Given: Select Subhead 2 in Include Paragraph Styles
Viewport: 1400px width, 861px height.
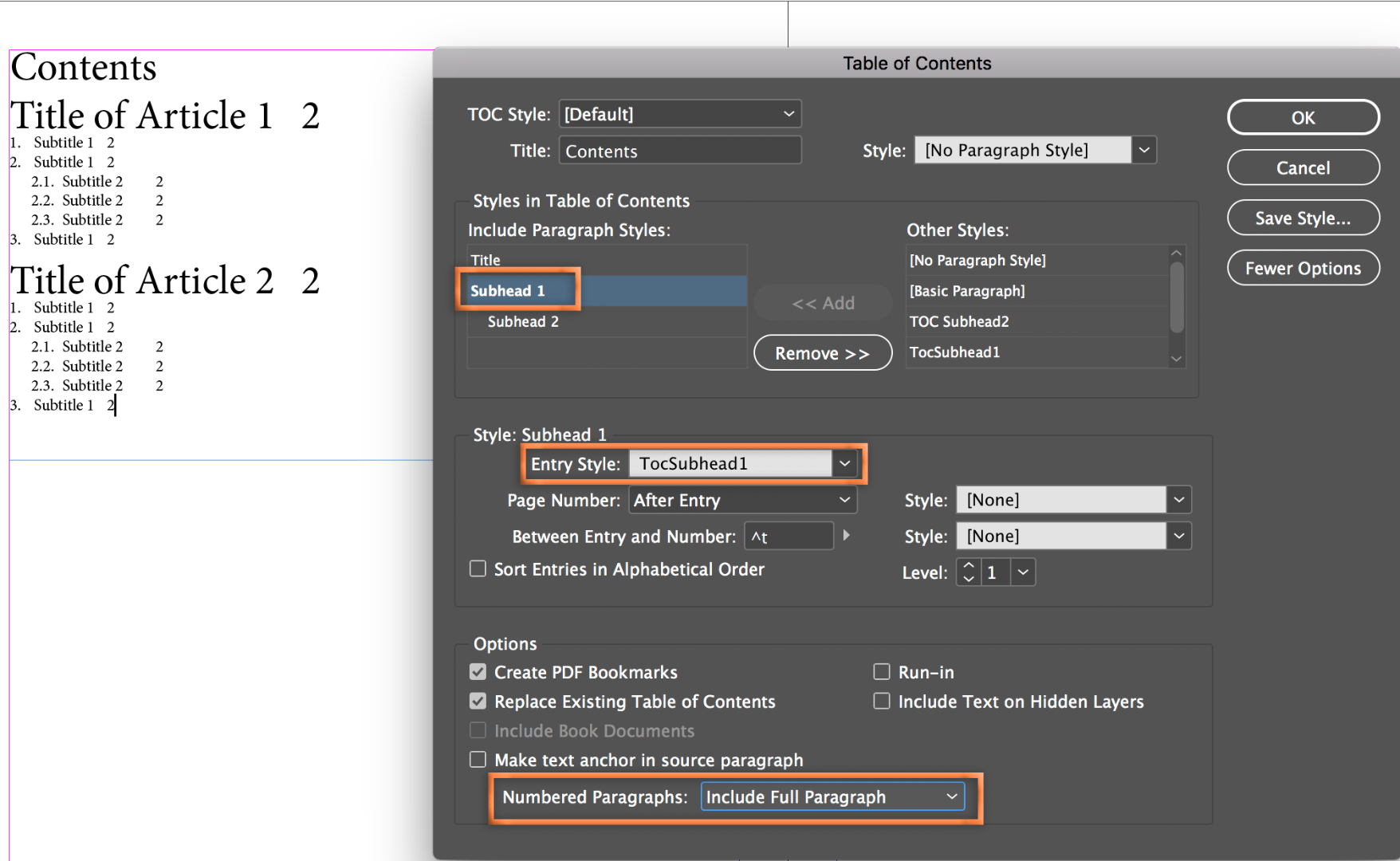Looking at the screenshot, I should [522, 321].
